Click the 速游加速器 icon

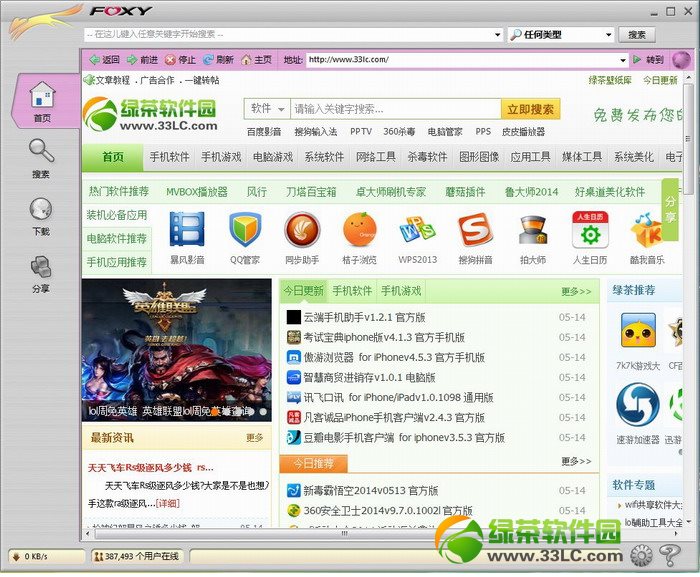(x=638, y=405)
